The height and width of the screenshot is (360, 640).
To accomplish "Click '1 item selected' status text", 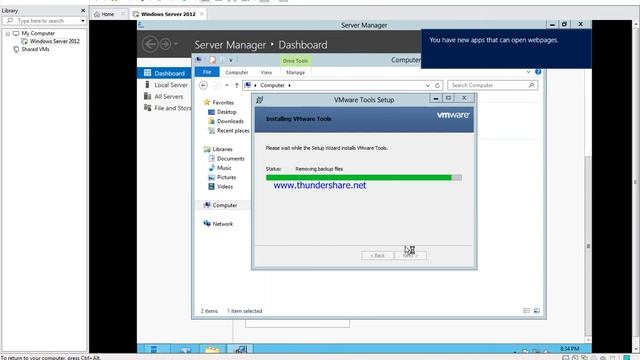I will click(244, 311).
